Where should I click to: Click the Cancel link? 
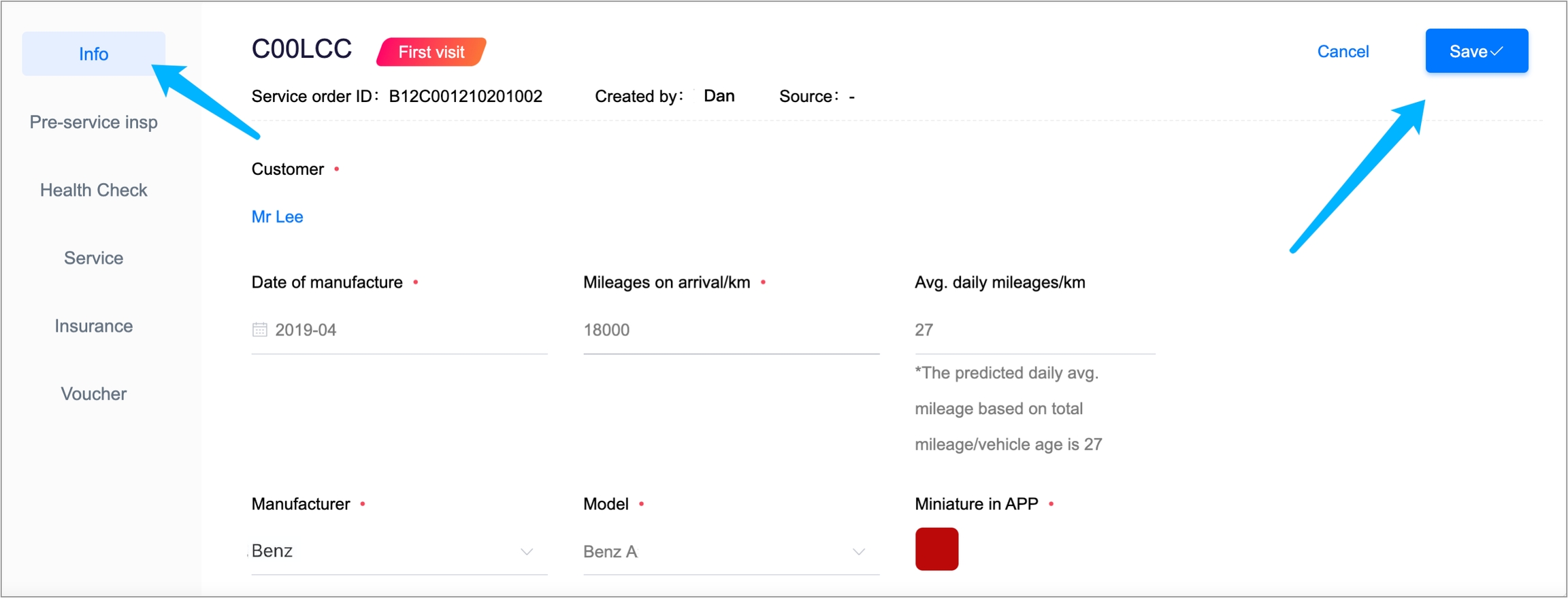click(x=1342, y=52)
